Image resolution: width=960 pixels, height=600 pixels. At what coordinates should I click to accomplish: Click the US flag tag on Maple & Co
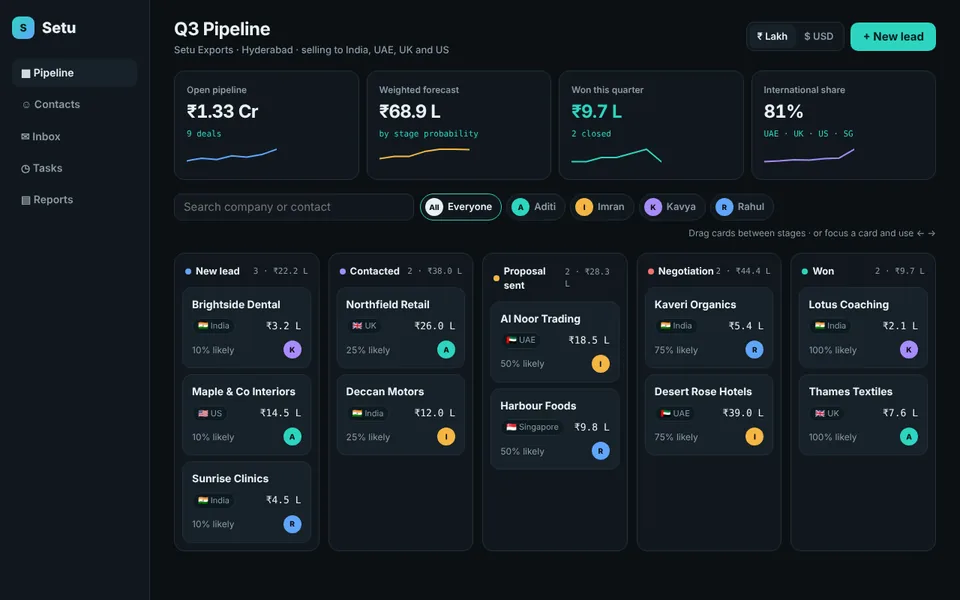[209, 413]
